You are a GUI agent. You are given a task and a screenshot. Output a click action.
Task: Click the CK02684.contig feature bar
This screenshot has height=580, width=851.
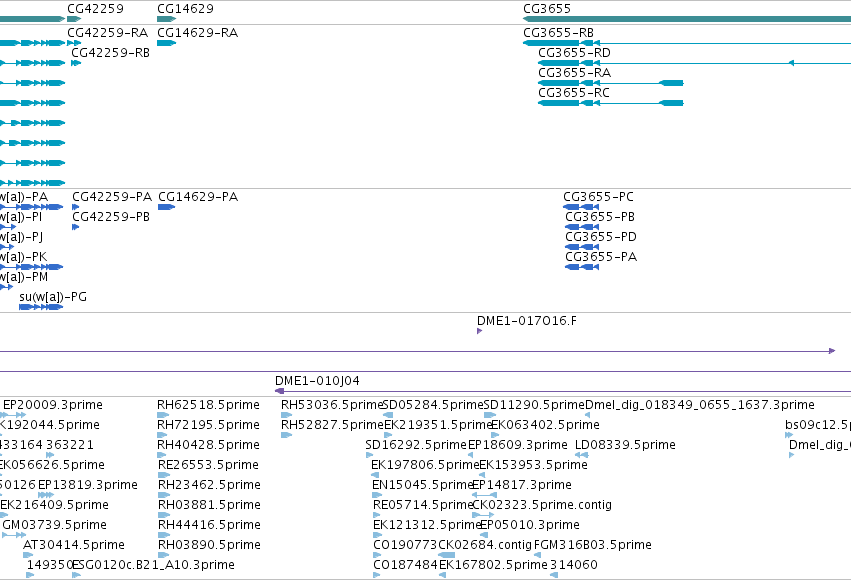447,555
